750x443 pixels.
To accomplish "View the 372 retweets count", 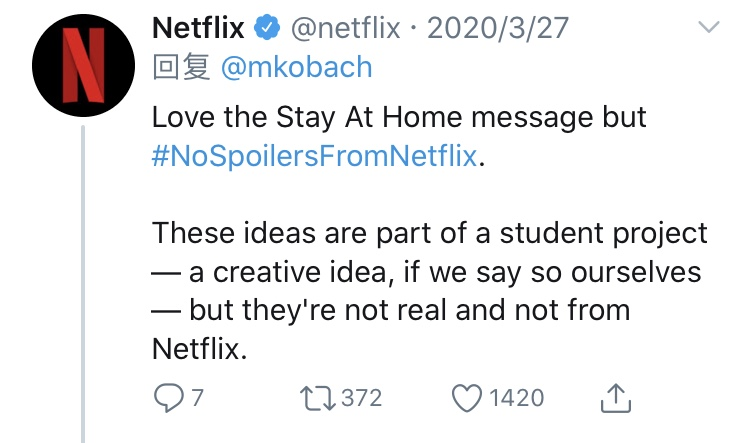I will click(362, 398).
